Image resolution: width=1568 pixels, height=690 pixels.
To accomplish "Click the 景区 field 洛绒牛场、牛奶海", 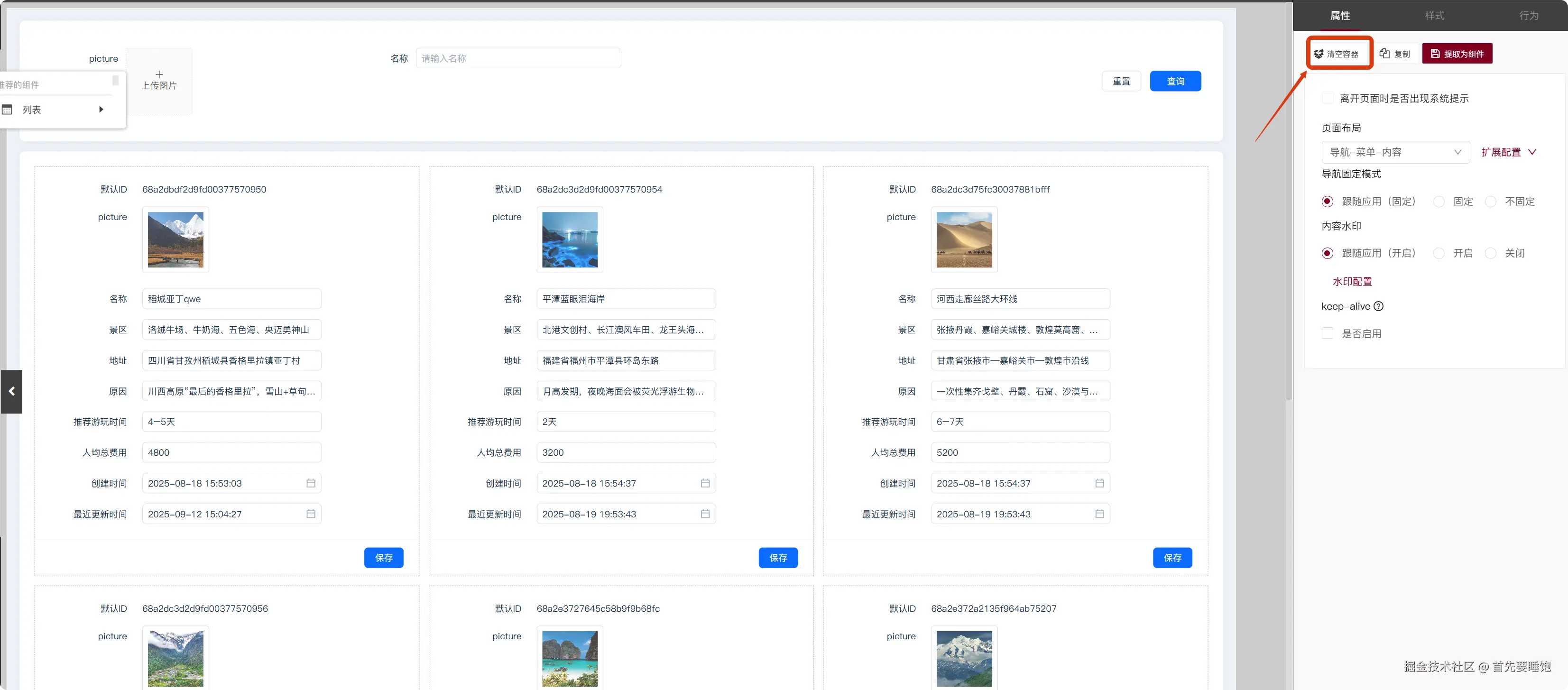I will tap(231, 330).
